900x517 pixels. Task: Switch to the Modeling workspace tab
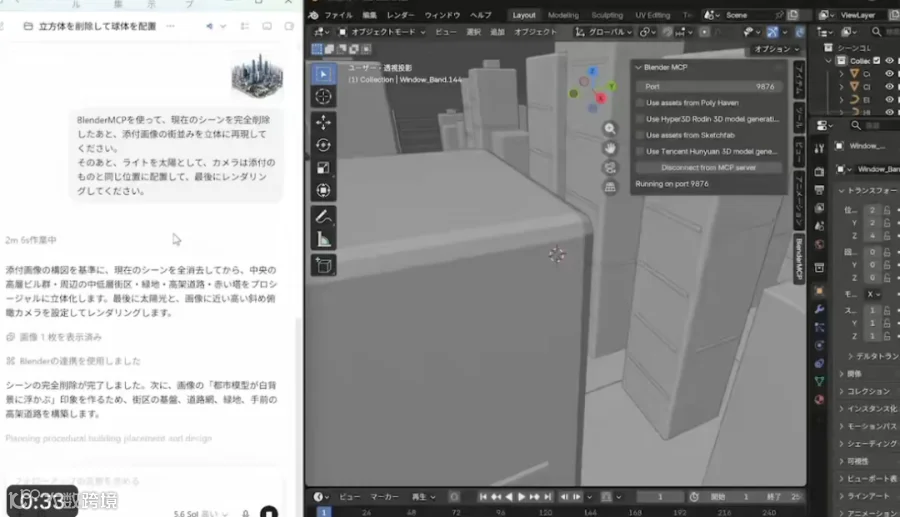coord(563,15)
